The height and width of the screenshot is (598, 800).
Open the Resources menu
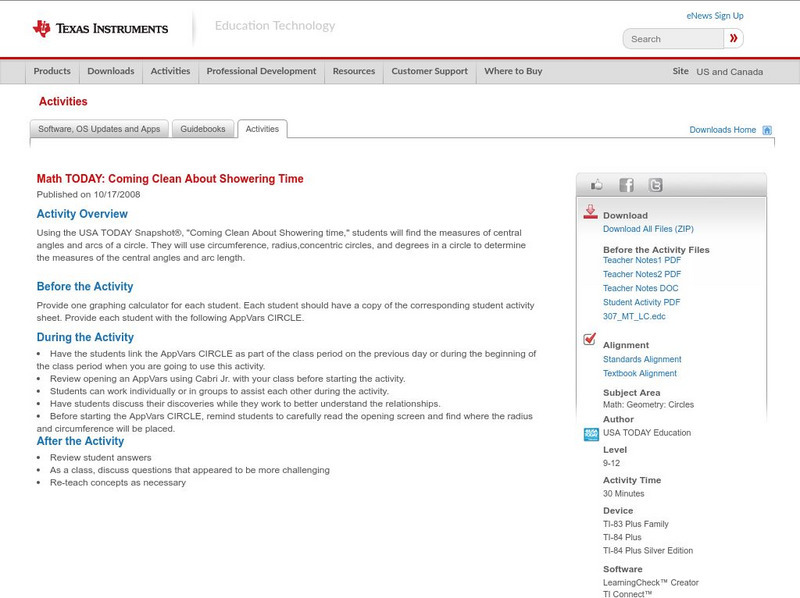pyautogui.click(x=354, y=71)
